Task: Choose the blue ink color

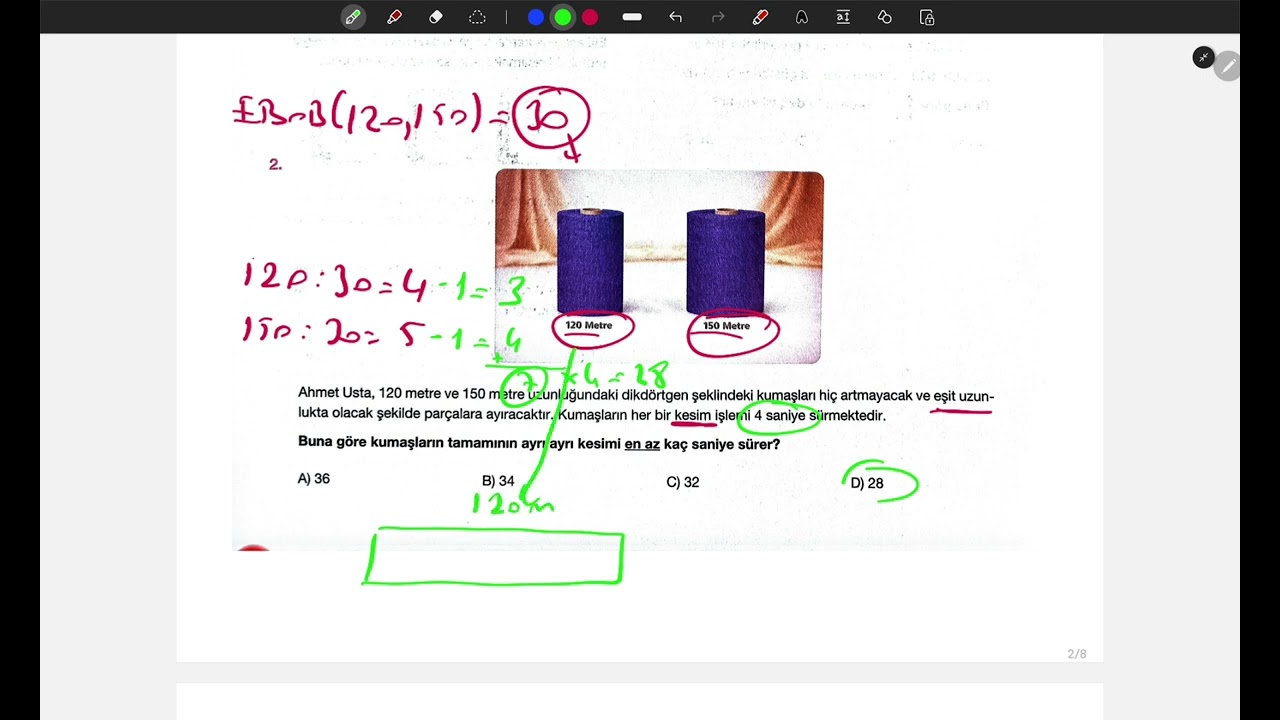Action: coord(536,17)
